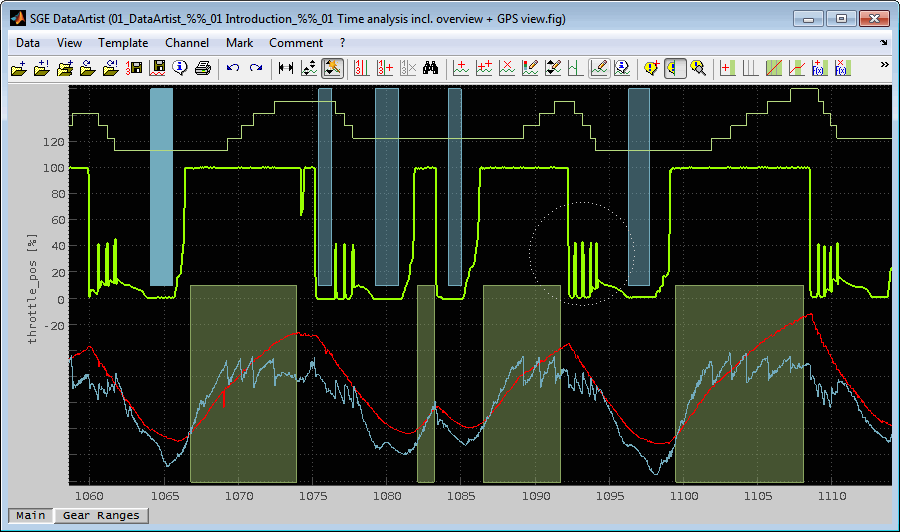Click the magnifier comment search icon
This screenshot has width=900, height=532.
pyautogui.click(x=698, y=68)
